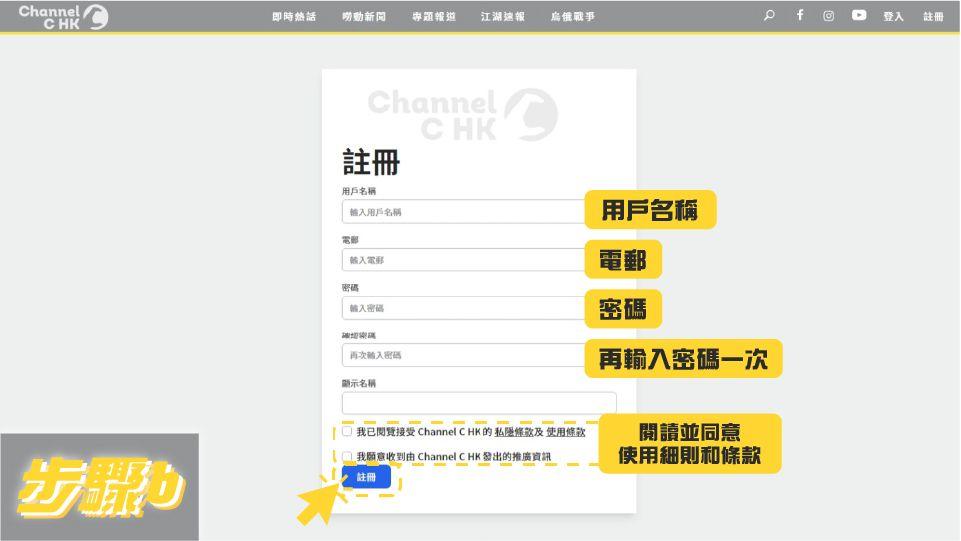Image resolution: width=961 pixels, height=541 pixels.
Task: Open the 使用條款 link
Action: pos(566,432)
